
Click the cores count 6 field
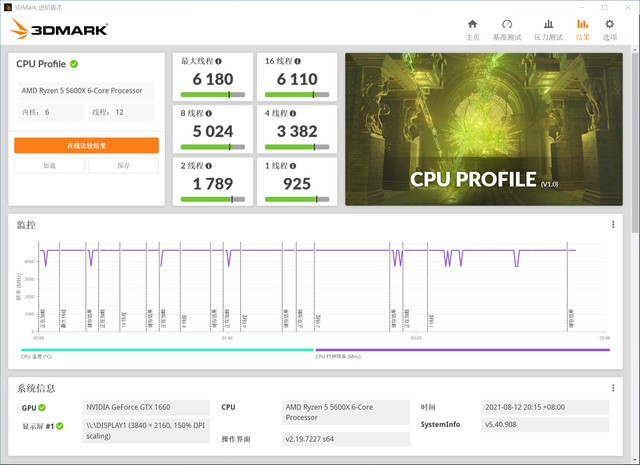coord(51,112)
